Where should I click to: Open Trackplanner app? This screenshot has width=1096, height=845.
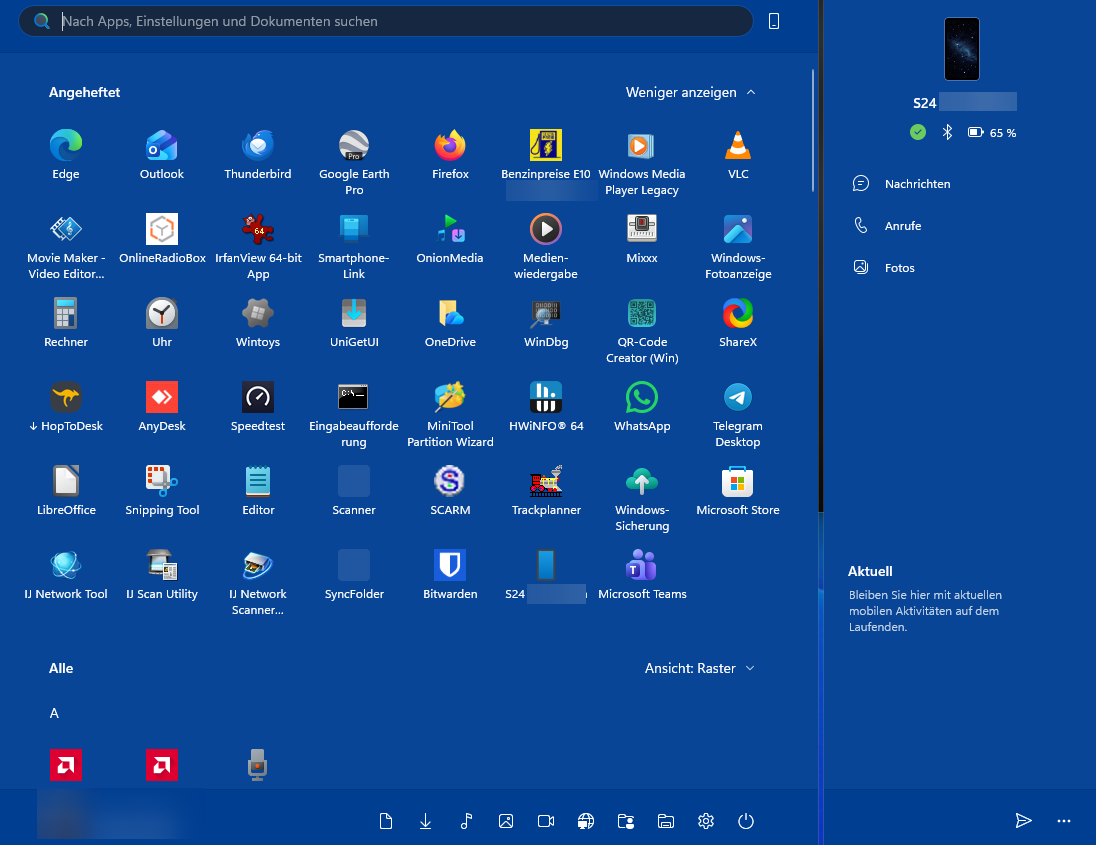546,491
